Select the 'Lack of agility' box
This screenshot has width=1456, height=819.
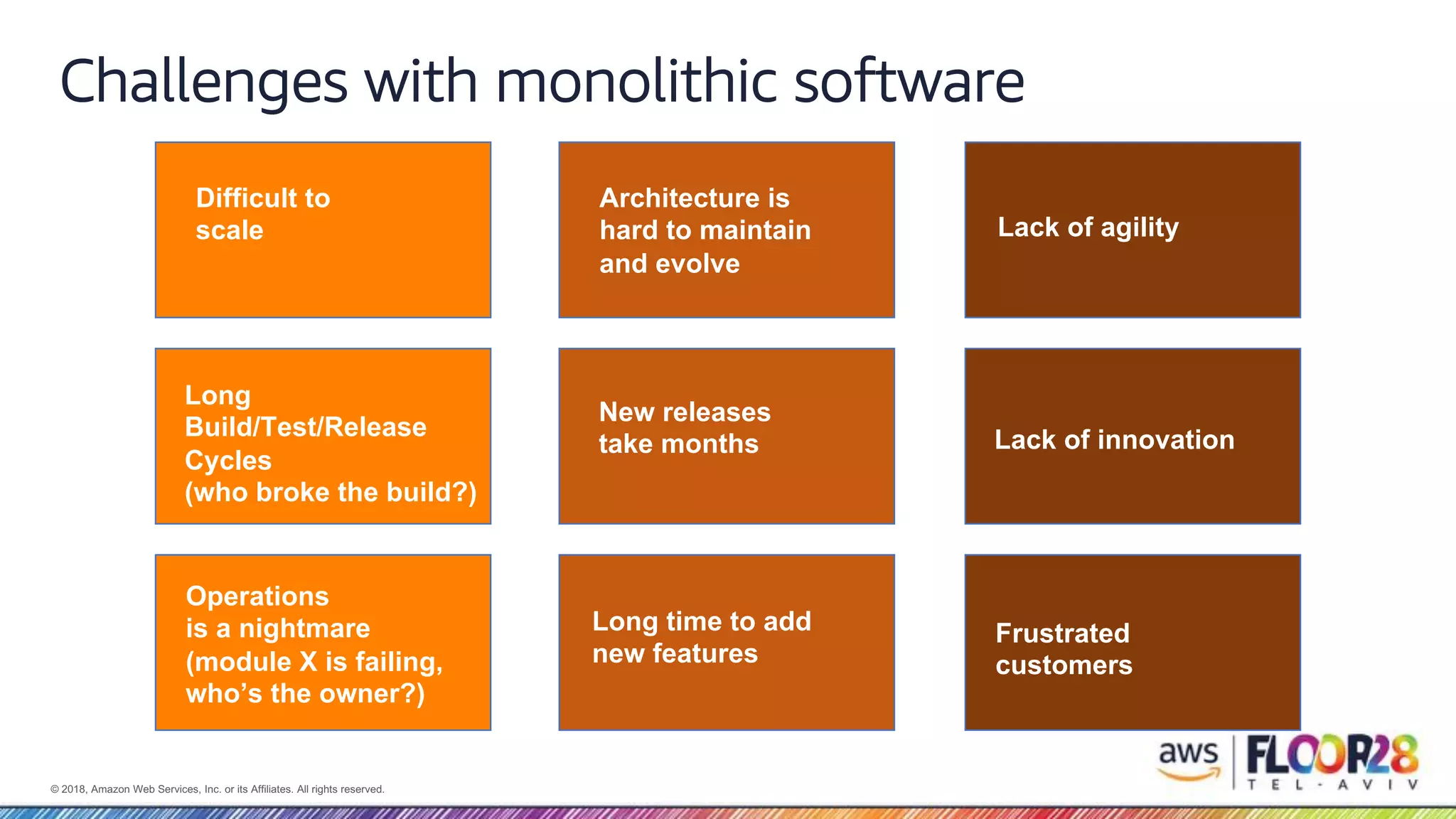click(1132, 230)
